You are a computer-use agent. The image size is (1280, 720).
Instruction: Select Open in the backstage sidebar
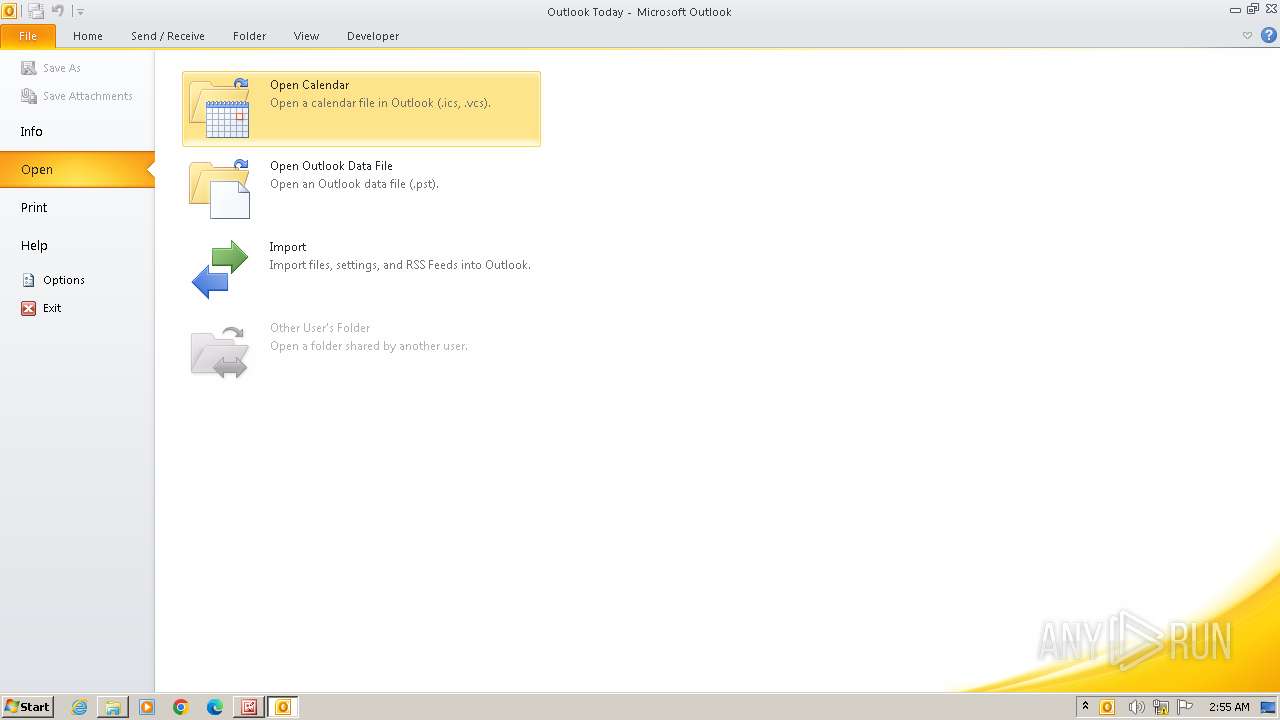coord(77,169)
